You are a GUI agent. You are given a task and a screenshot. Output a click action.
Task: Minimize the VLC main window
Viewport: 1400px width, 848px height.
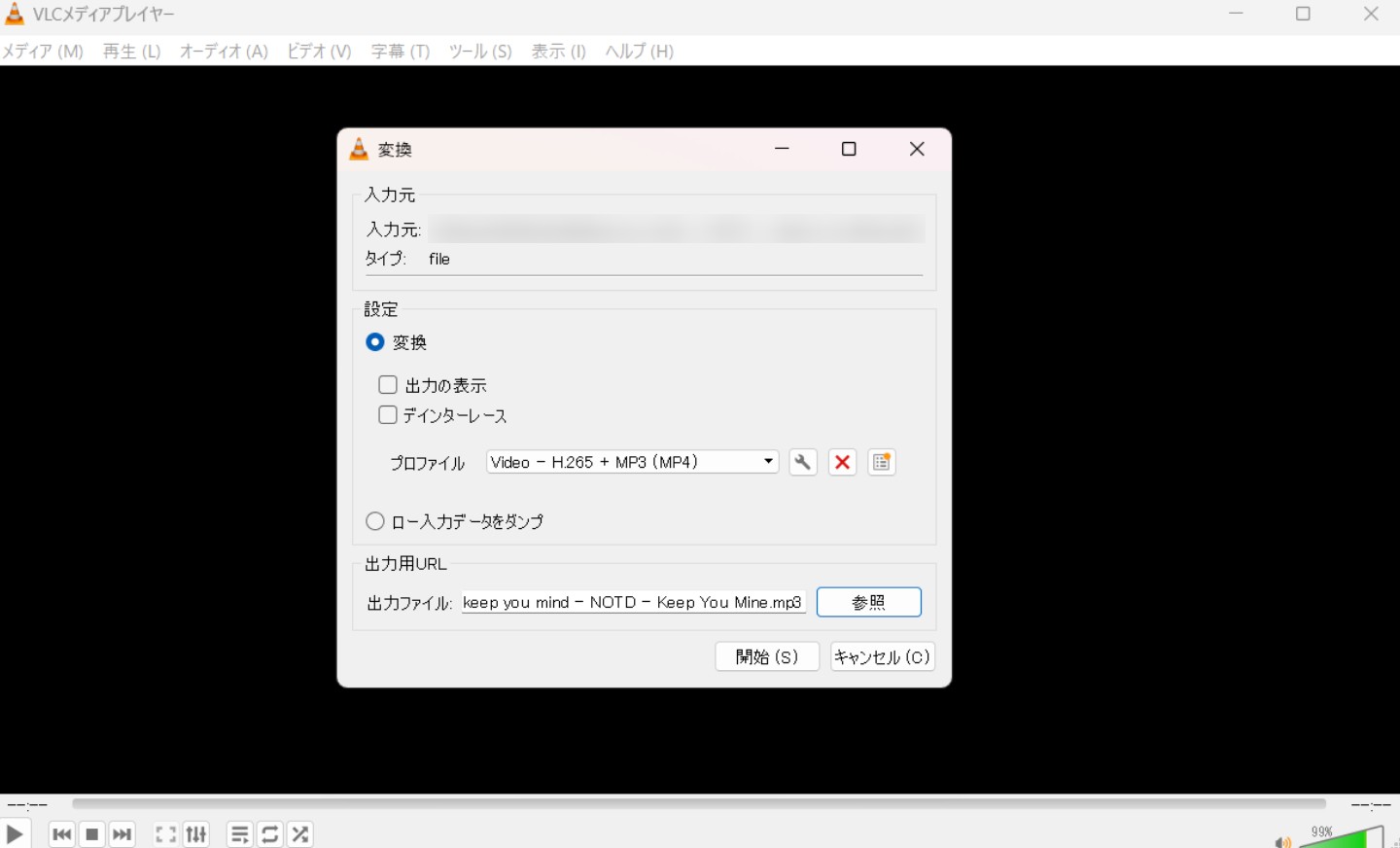click(1236, 14)
